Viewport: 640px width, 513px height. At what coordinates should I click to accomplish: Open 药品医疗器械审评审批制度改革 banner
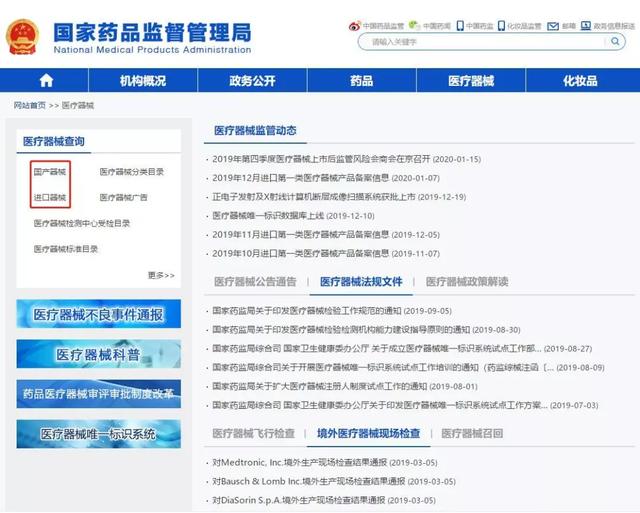point(98,394)
